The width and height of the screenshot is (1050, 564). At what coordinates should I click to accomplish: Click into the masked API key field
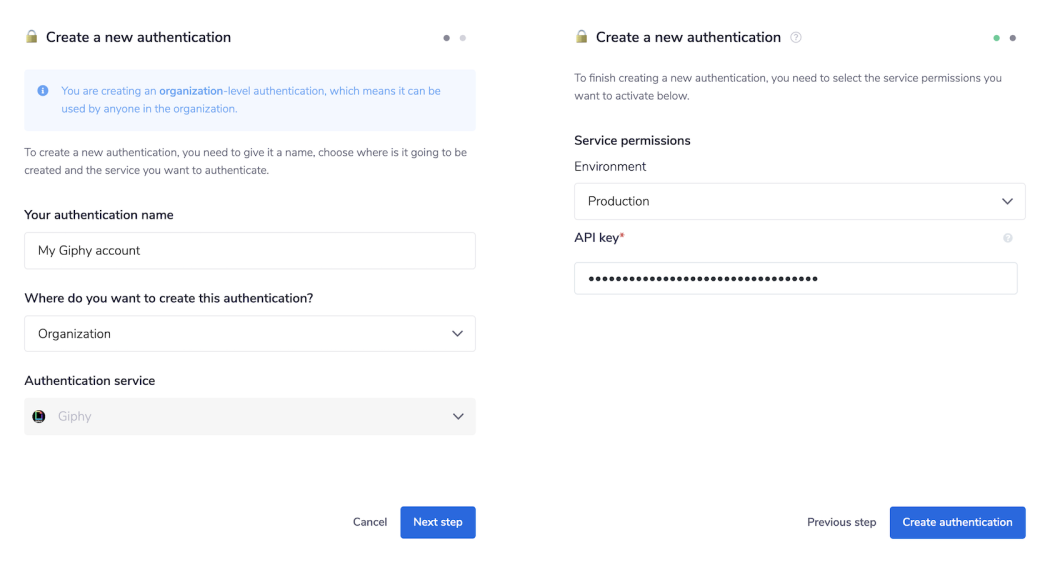795,278
